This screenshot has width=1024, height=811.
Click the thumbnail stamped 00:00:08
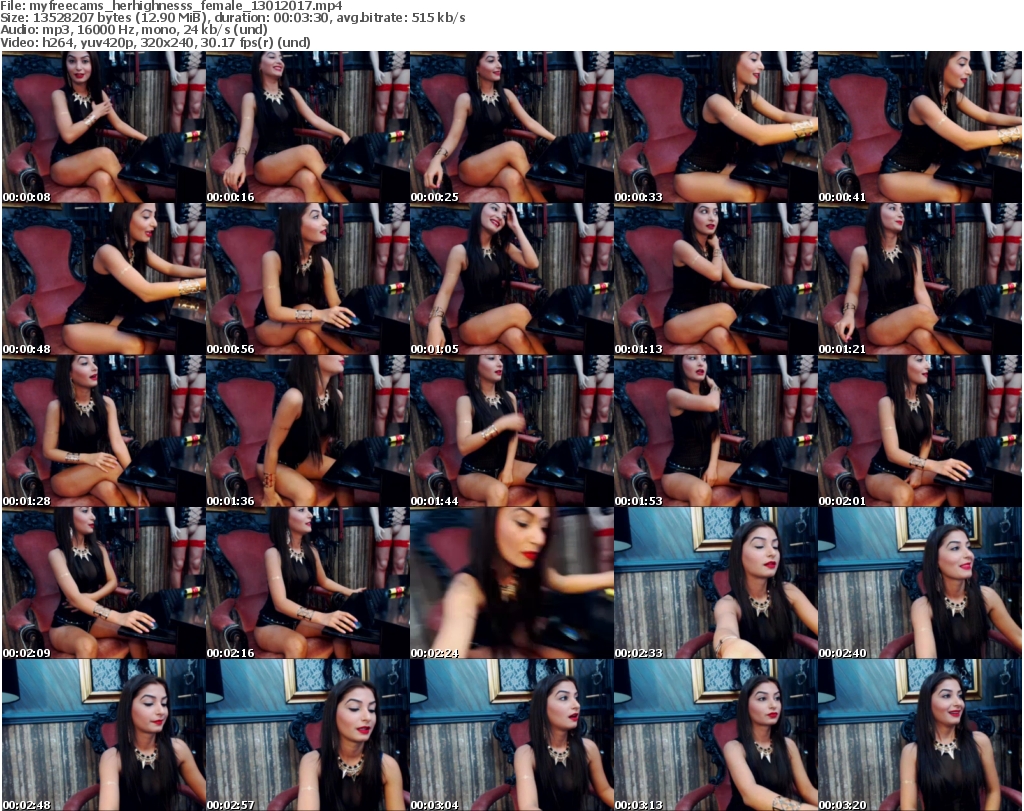[104, 127]
